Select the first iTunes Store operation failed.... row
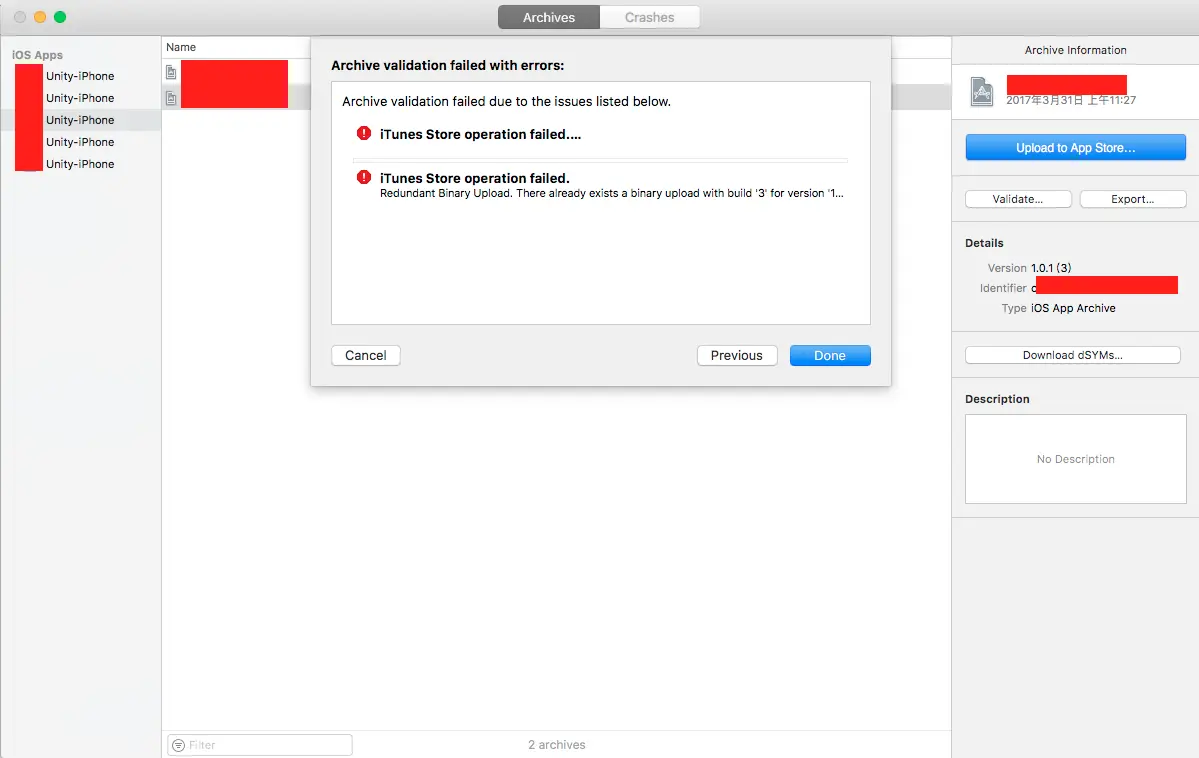The width and height of the screenshot is (1199, 758). pyautogui.click(x=600, y=134)
